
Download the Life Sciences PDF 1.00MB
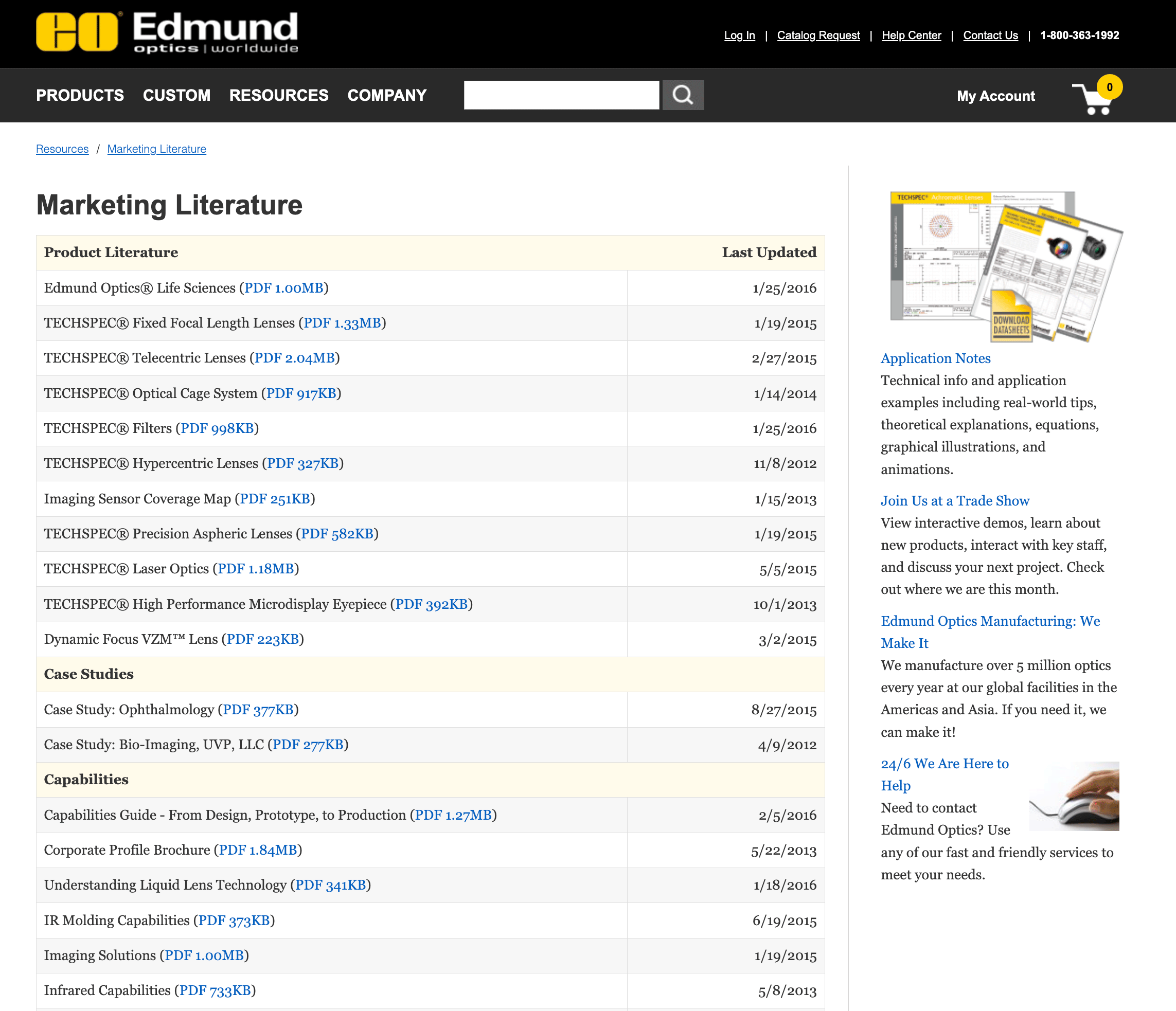(284, 287)
